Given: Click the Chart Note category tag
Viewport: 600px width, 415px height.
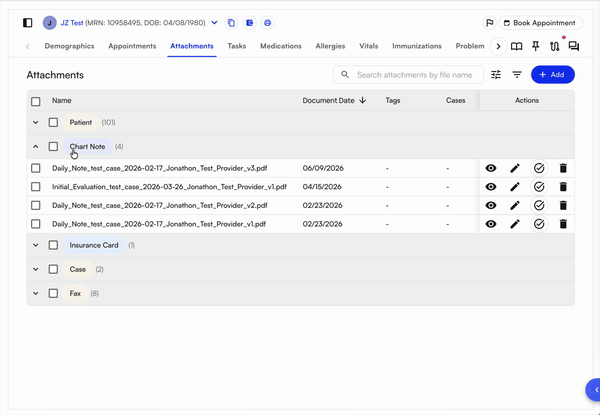Looking at the screenshot, I should [x=87, y=146].
